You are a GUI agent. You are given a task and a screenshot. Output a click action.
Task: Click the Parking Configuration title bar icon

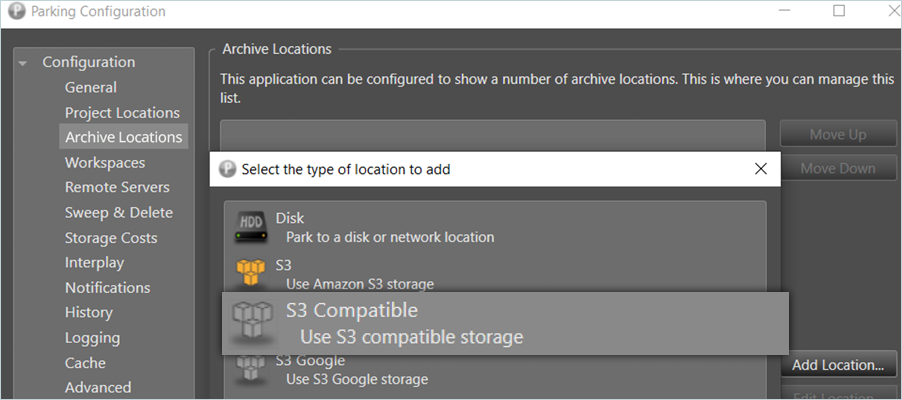coord(16,12)
